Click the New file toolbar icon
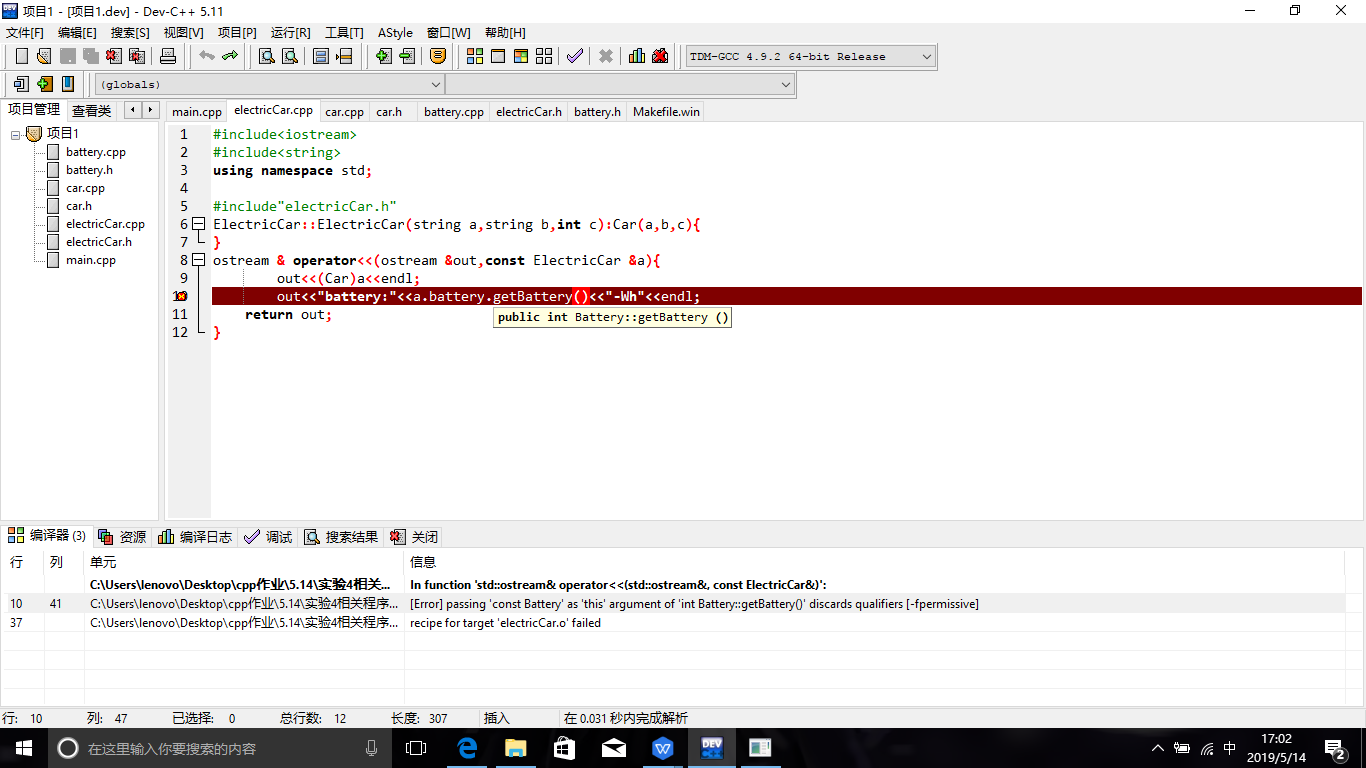This screenshot has width=1366, height=768. click(x=21, y=56)
